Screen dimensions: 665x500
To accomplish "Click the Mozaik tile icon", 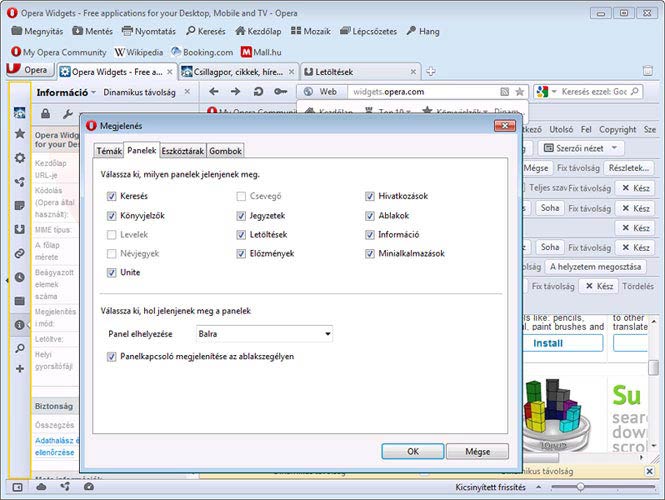I will (x=296, y=31).
